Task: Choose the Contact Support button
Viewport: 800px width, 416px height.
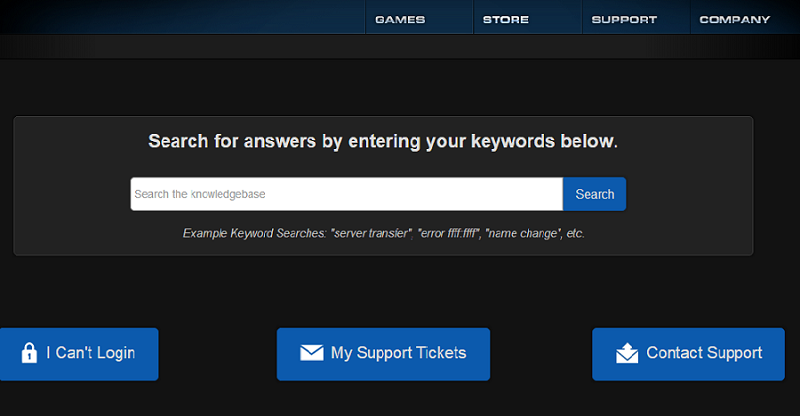Action: pyautogui.click(x=704, y=353)
